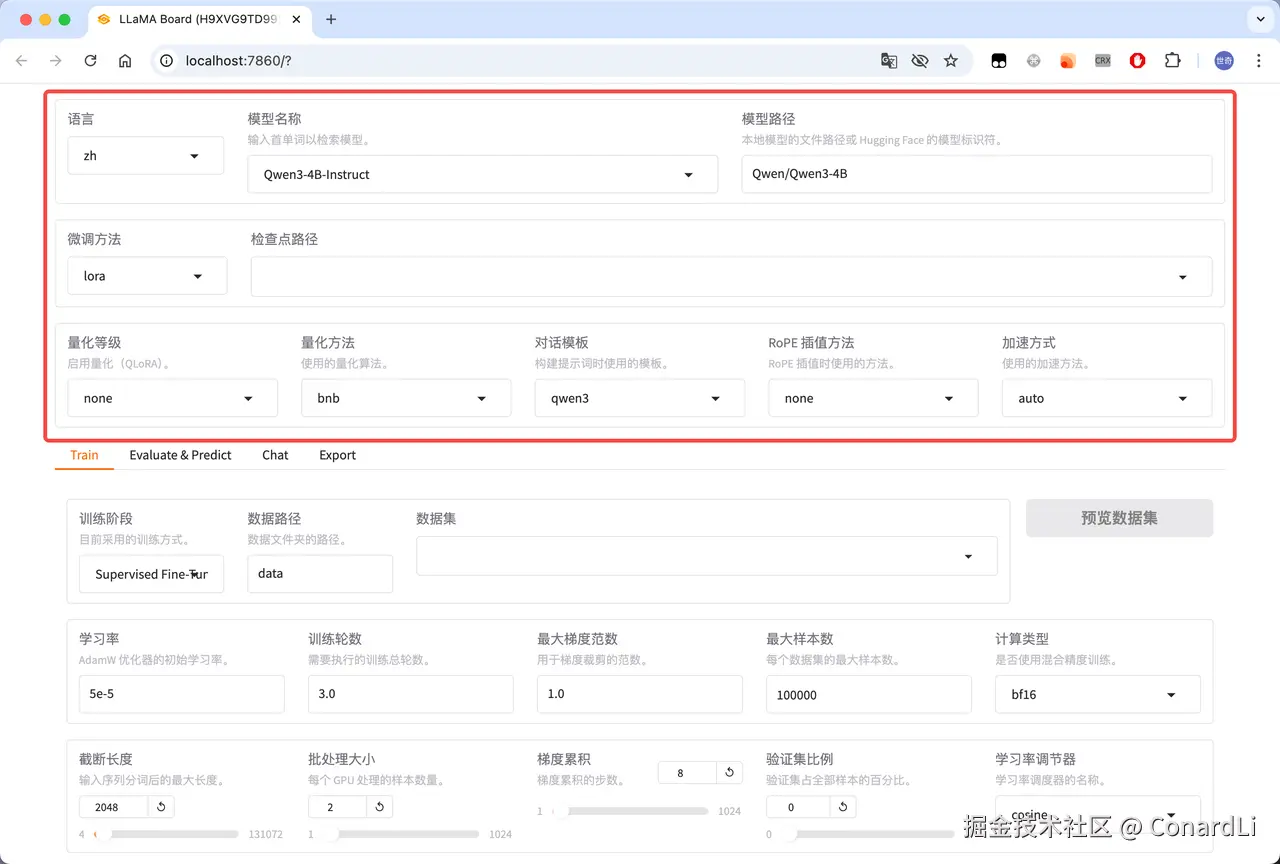Click the 数据路径 field containing data
Screen dimensions: 1280x864
tap(320, 574)
